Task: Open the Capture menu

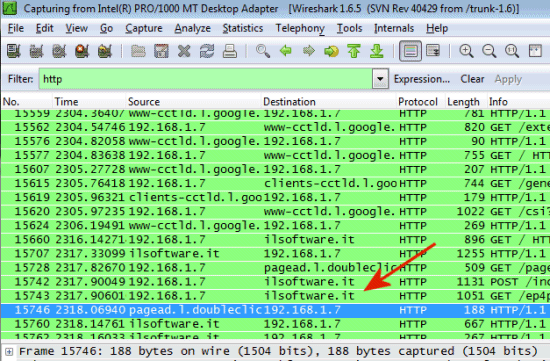Action: coord(144,28)
